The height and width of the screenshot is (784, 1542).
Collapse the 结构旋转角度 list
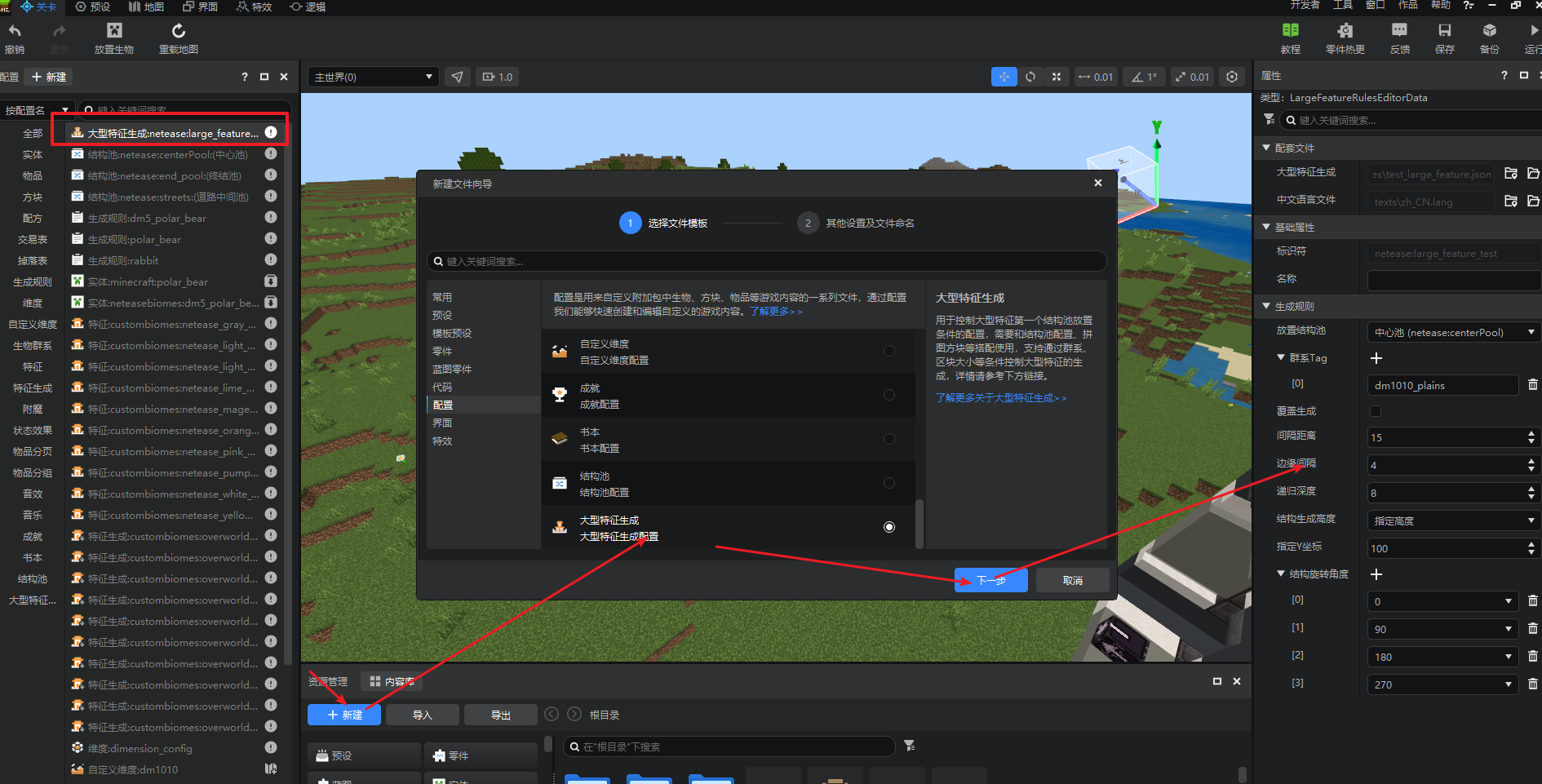tap(1281, 574)
